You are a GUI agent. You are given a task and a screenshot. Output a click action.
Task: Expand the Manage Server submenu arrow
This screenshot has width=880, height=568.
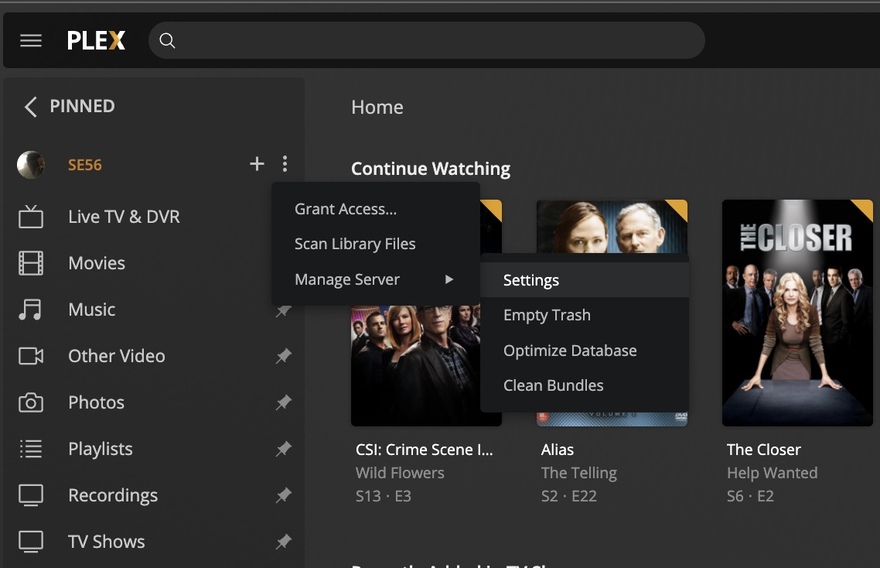(449, 280)
